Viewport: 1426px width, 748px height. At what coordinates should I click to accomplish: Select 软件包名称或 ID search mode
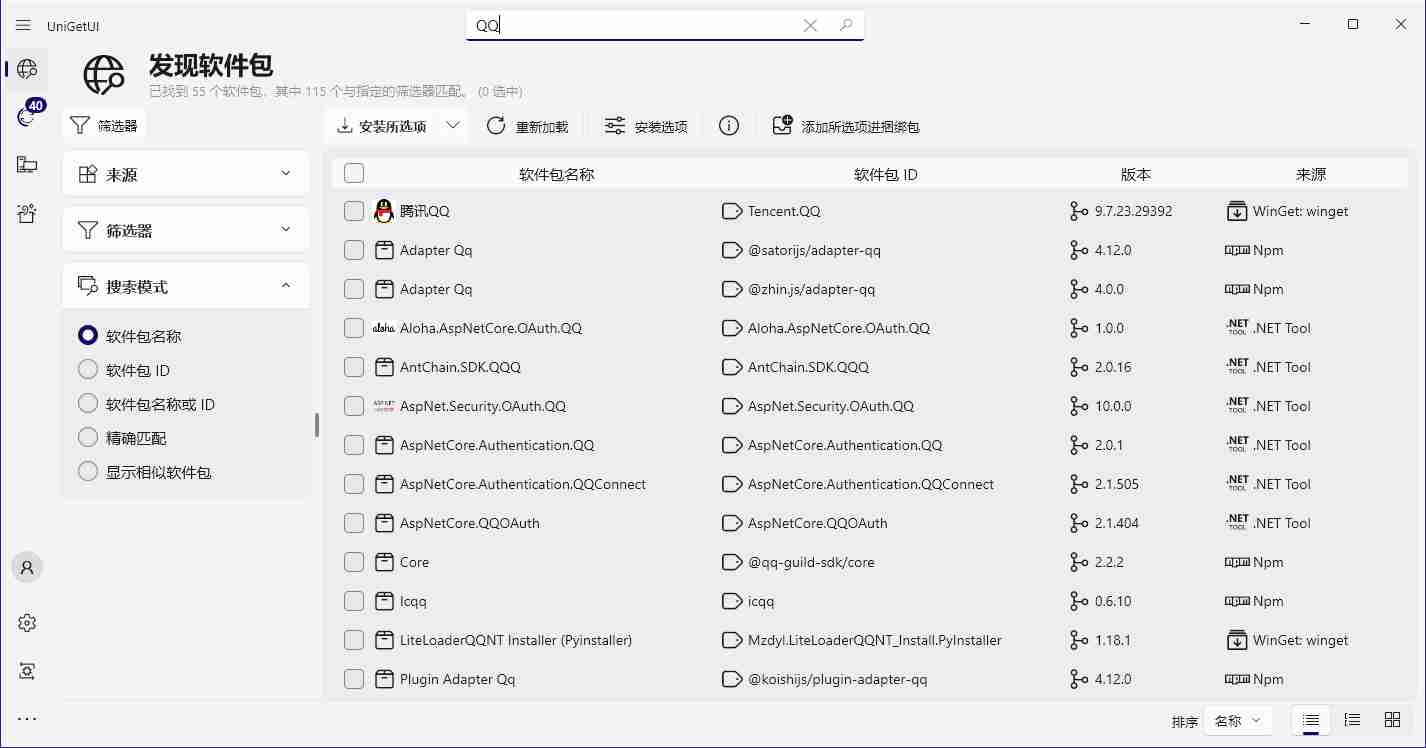pos(146,404)
